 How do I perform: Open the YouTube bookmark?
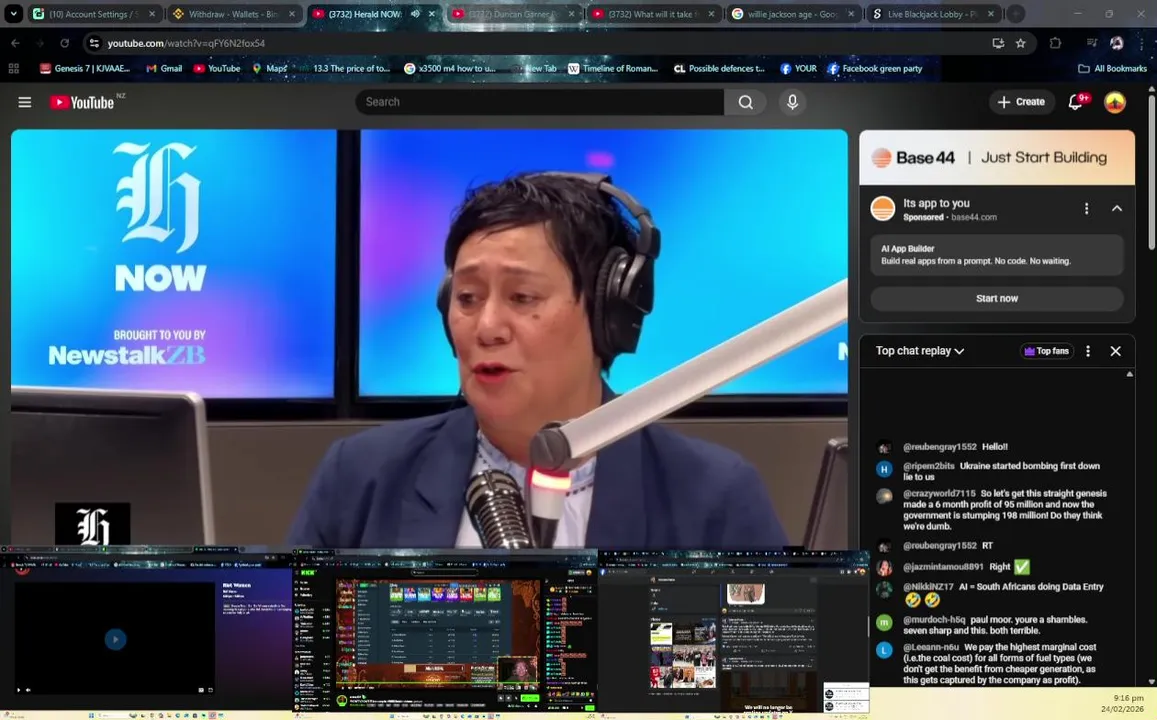(217, 69)
